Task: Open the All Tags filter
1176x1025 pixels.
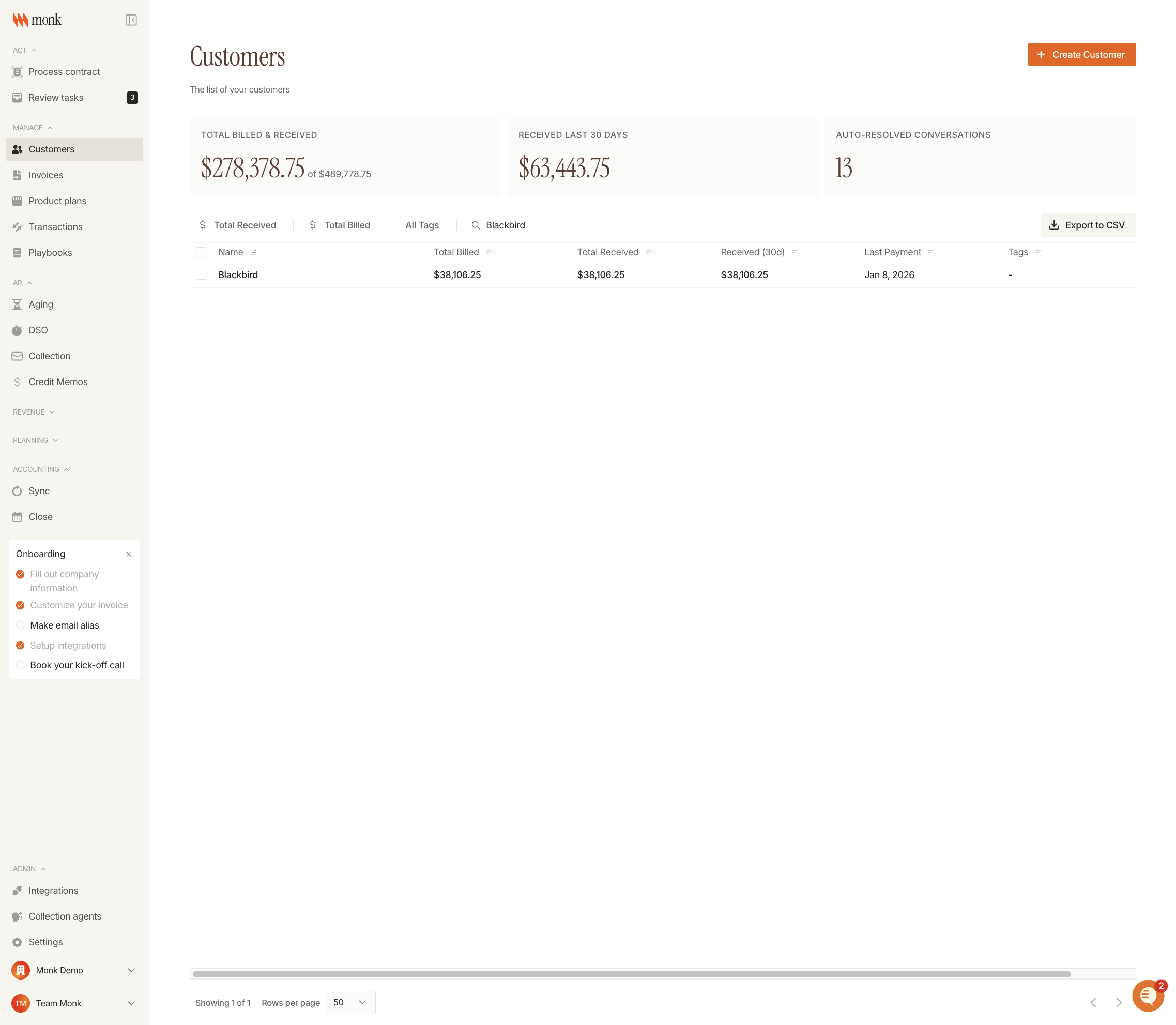Action: pyautogui.click(x=422, y=225)
